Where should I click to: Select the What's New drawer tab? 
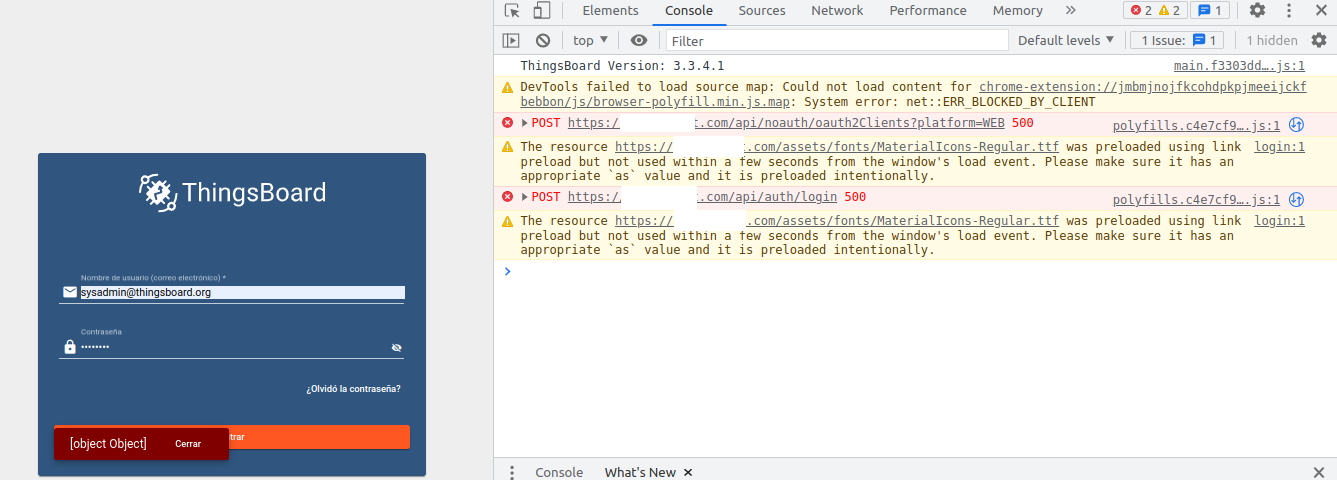640,472
